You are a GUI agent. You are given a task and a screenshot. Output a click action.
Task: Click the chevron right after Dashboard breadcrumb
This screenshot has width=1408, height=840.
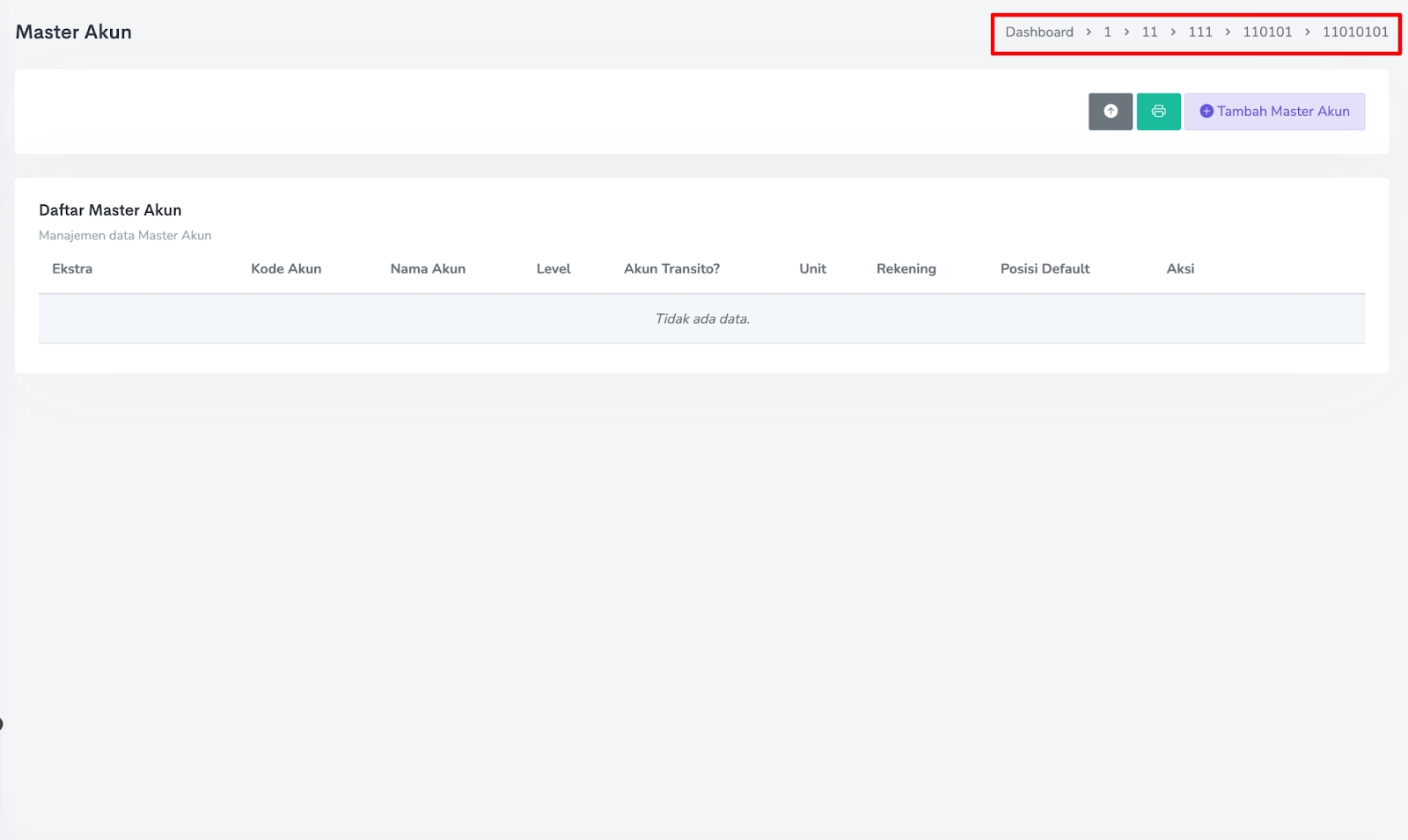coord(1089,33)
